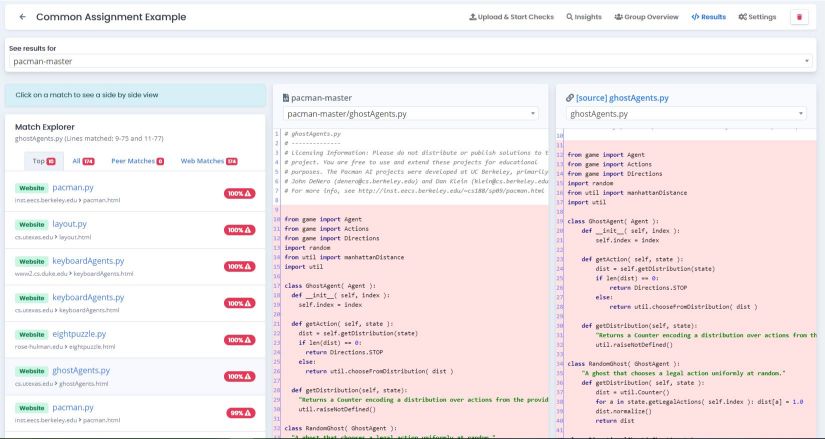Select the ghostAgents.py match in list

[81, 371]
